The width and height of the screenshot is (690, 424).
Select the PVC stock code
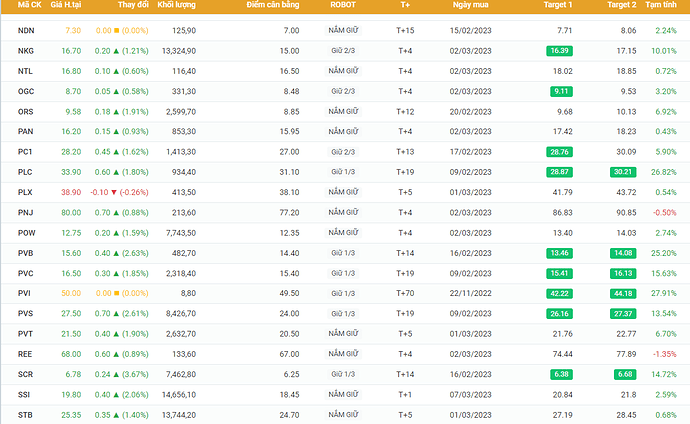(x=26, y=273)
